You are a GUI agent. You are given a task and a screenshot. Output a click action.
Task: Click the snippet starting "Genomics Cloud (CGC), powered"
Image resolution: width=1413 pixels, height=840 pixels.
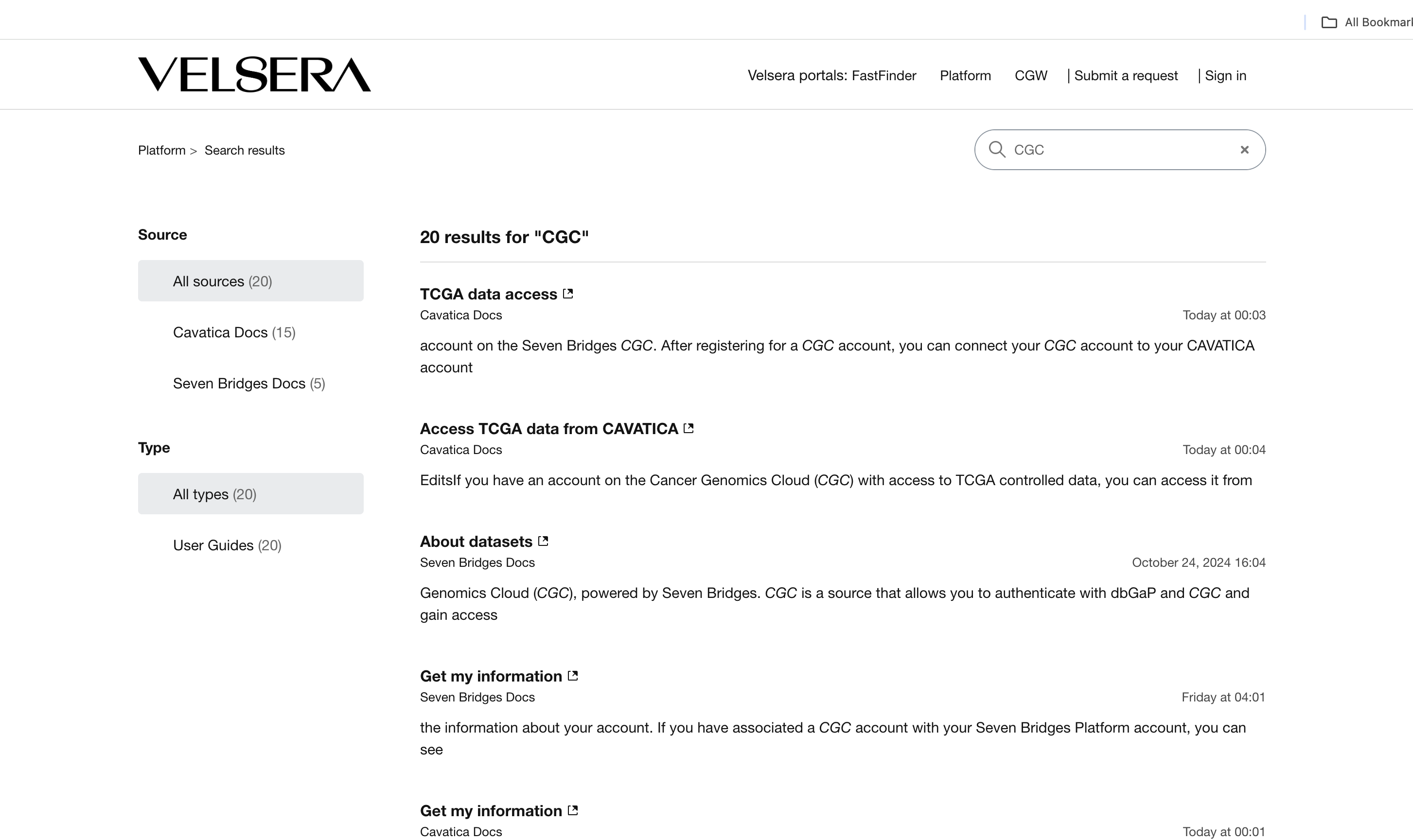click(x=834, y=603)
